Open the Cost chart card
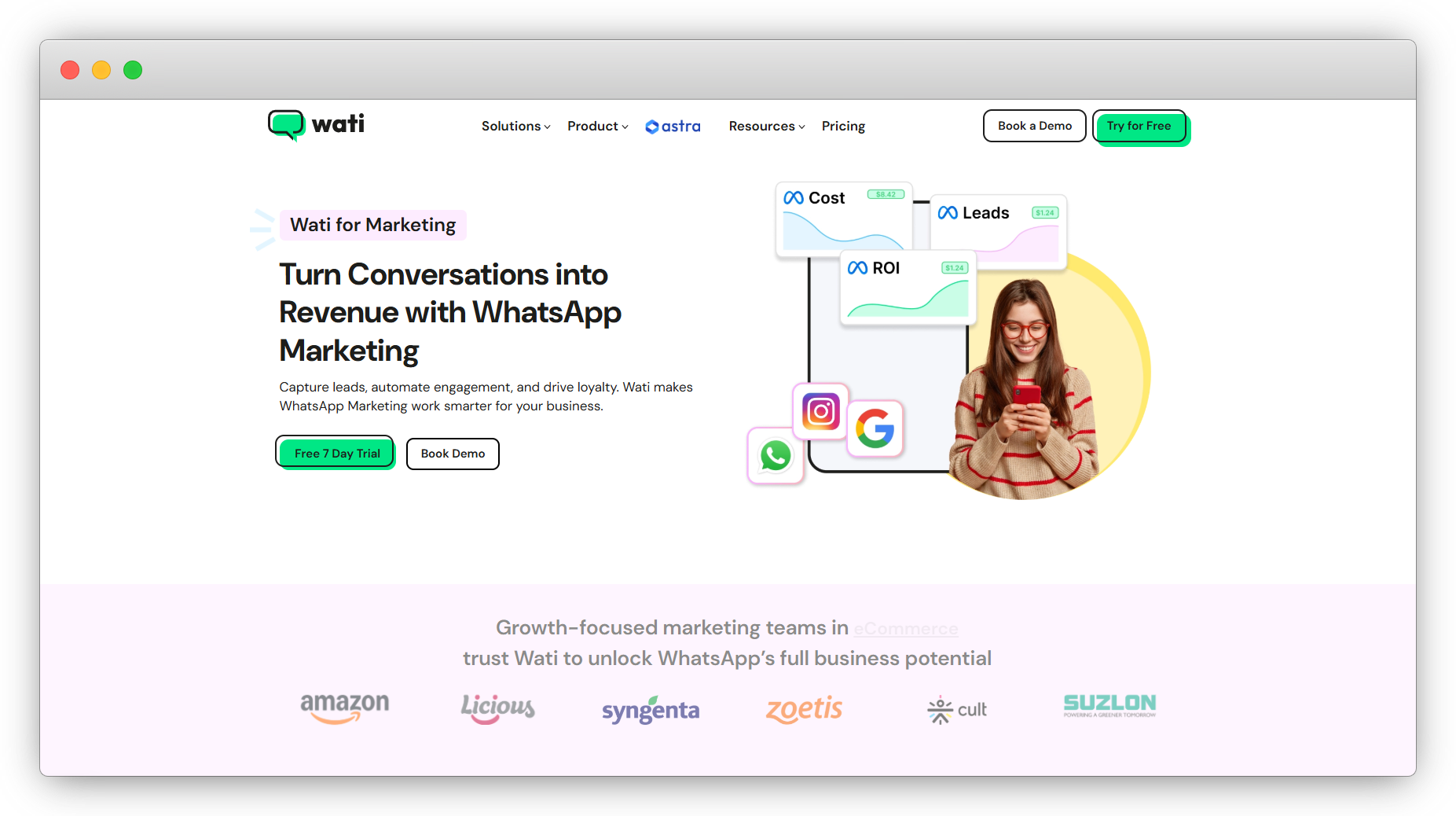 point(844,219)
